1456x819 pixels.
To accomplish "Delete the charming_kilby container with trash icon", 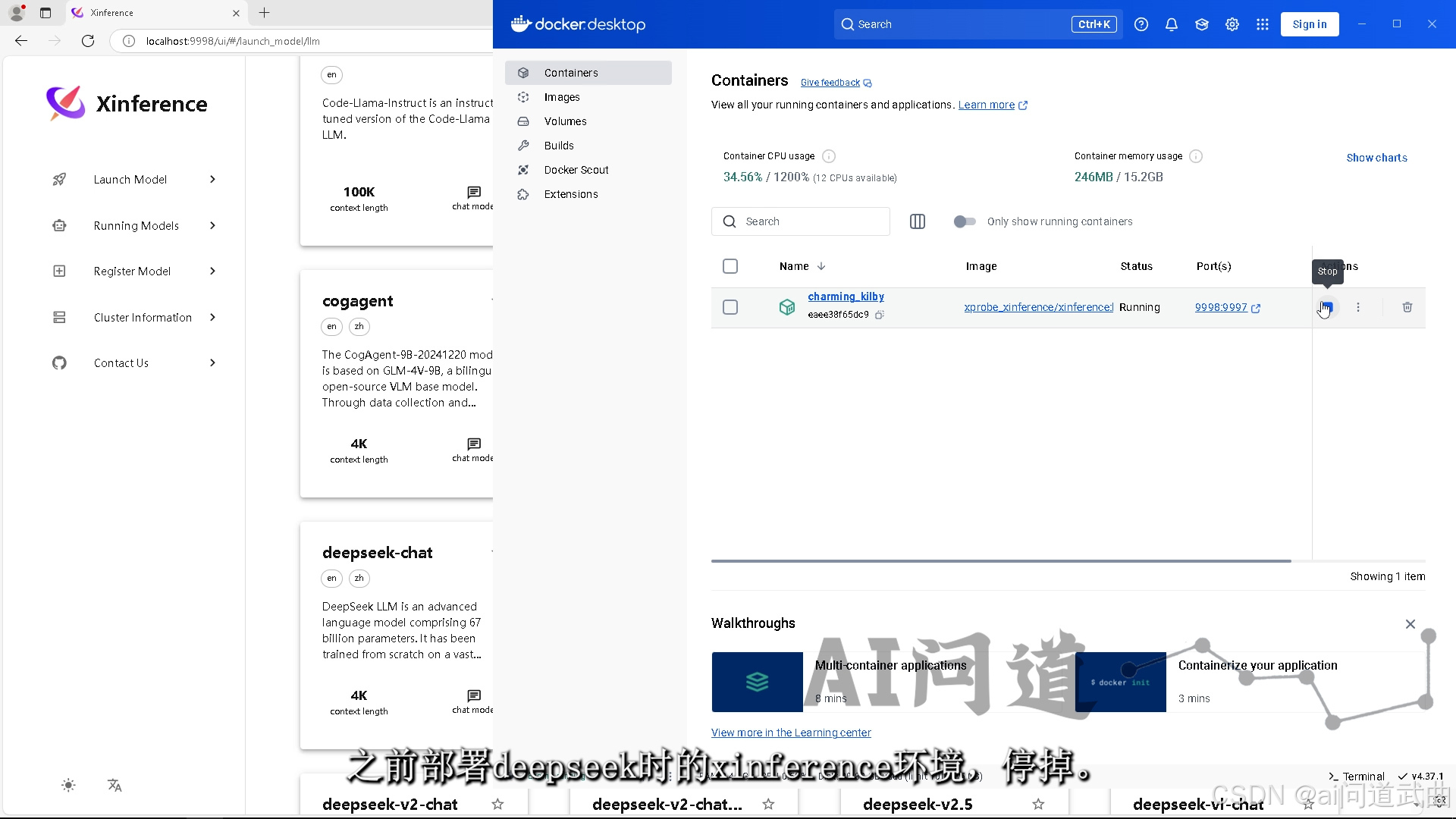I will pos(1407,307).
